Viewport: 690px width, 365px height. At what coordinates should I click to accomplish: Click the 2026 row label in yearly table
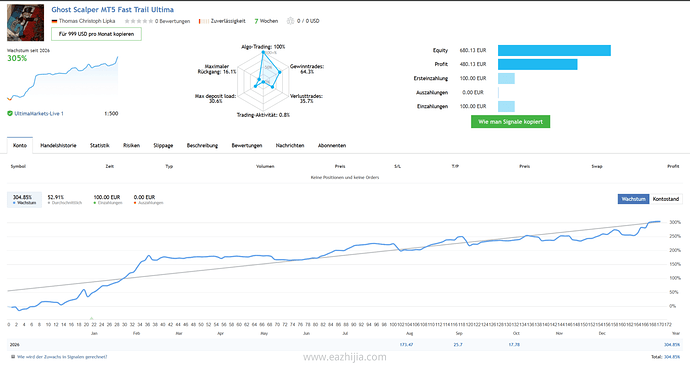click(x=15, y=344)
